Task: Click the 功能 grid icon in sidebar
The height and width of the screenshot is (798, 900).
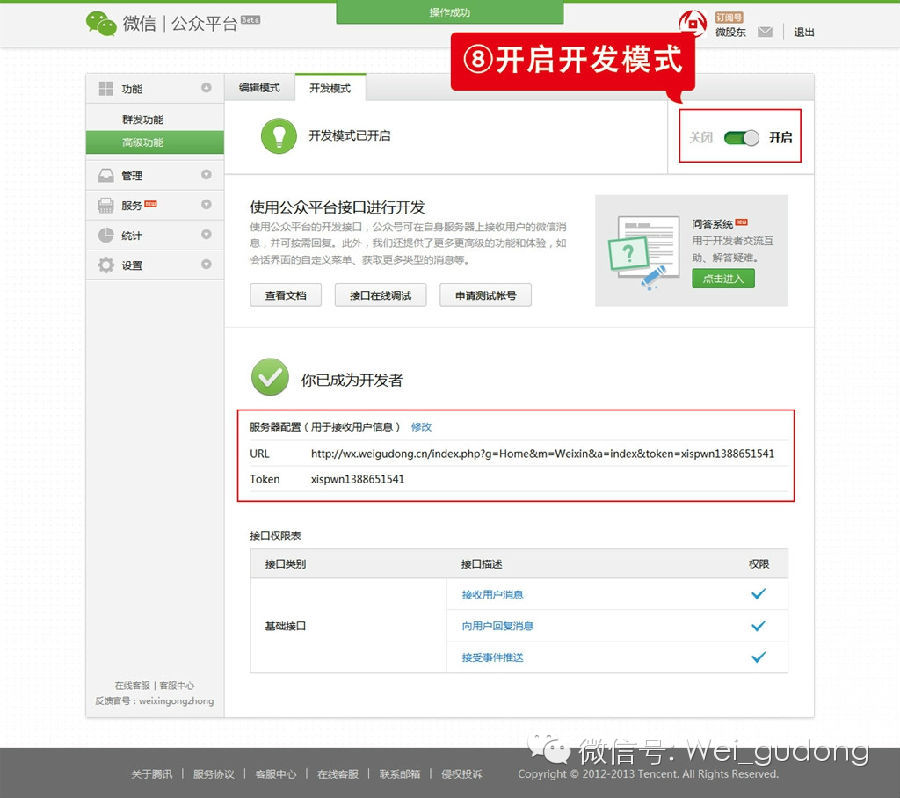Action: click(x=106, y=88)
